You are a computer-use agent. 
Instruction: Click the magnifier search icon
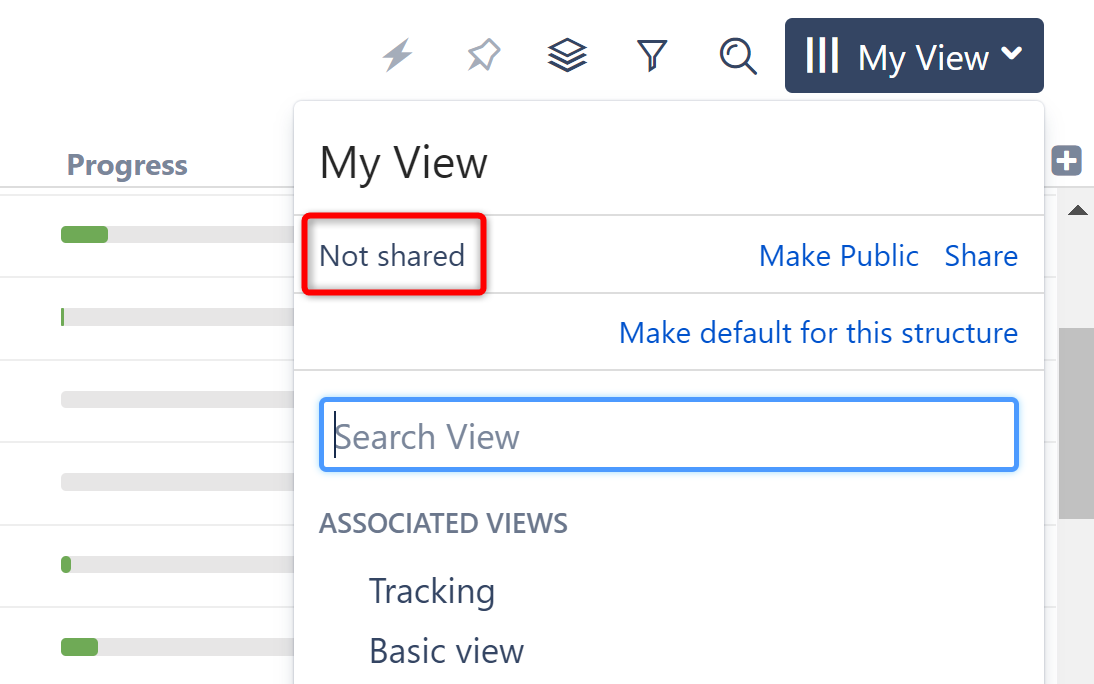[738, 56]
